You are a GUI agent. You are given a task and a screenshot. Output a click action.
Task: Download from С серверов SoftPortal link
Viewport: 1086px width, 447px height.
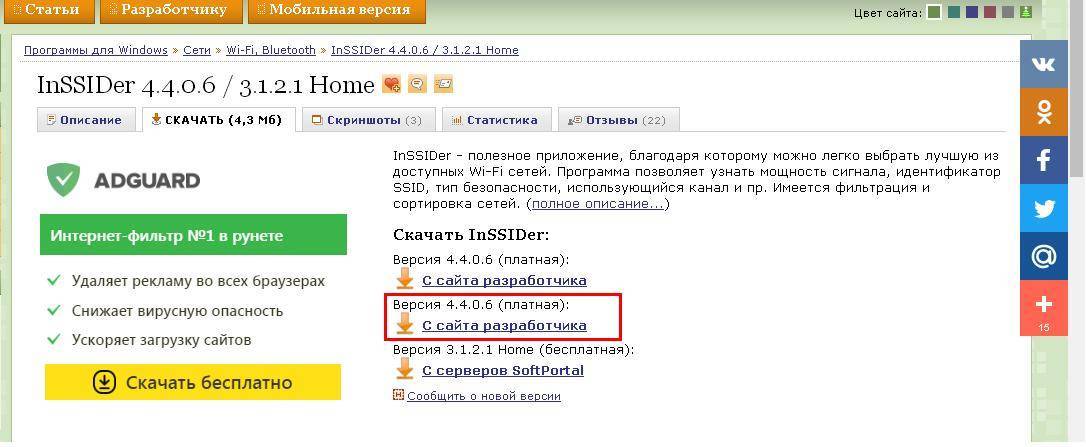pyautogui.click(x=503, y=370)
